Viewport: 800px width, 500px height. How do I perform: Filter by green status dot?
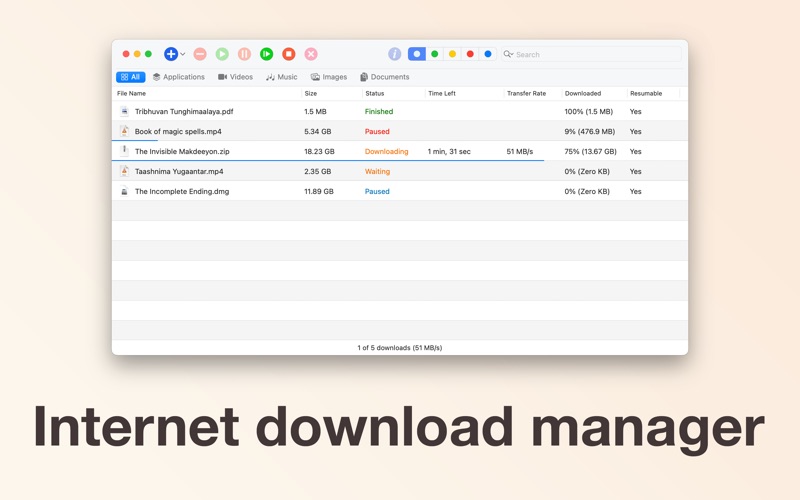(x=435, y=54)
